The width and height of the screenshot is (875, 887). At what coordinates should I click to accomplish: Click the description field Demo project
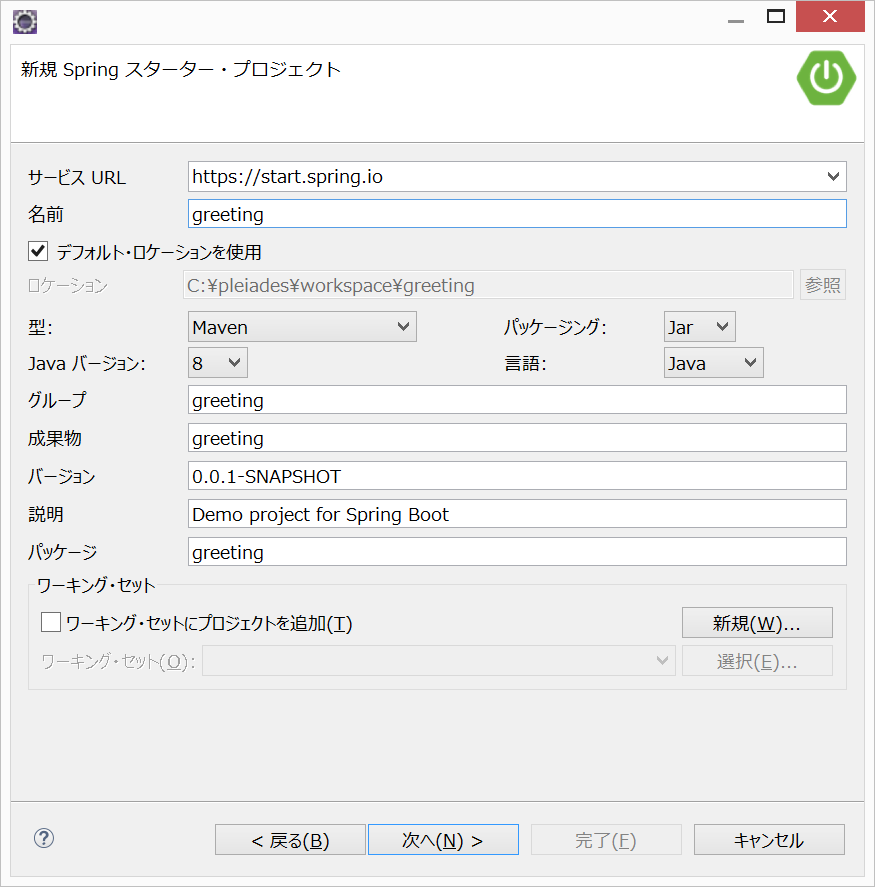click(x=517, y=514)
